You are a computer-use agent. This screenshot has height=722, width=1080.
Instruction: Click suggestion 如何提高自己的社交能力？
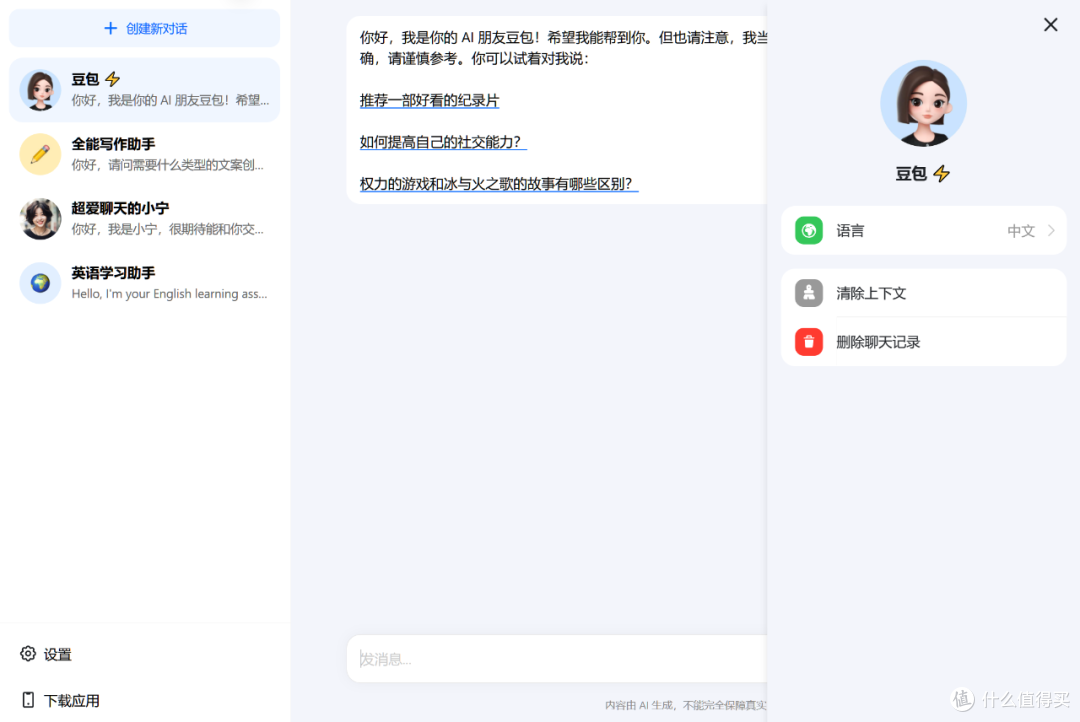[443, 142]
